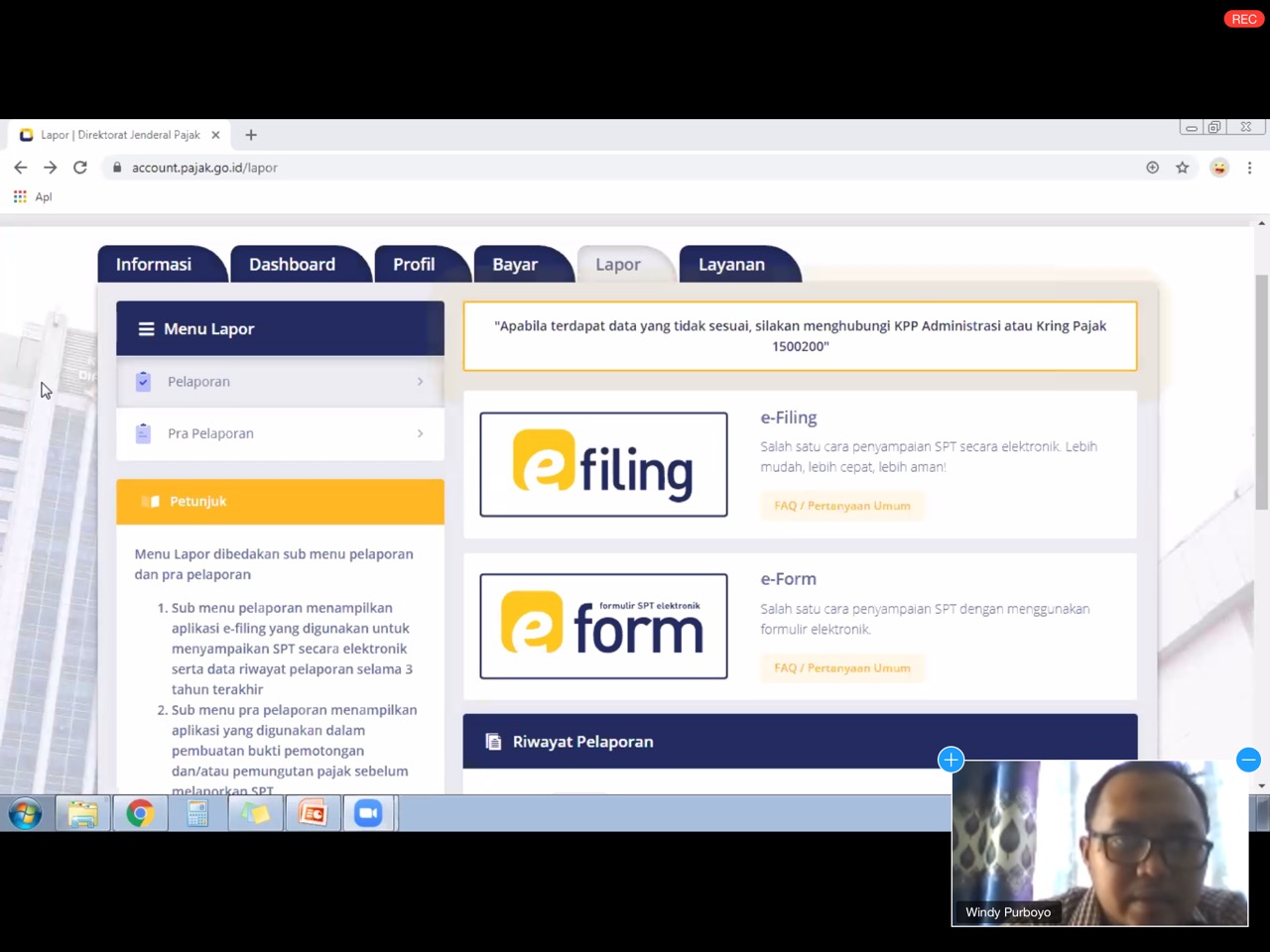Image resolution: width=1270 pixels, height=952 pixels.
Task: Click the browser back arrow
Action: [21, 168]
